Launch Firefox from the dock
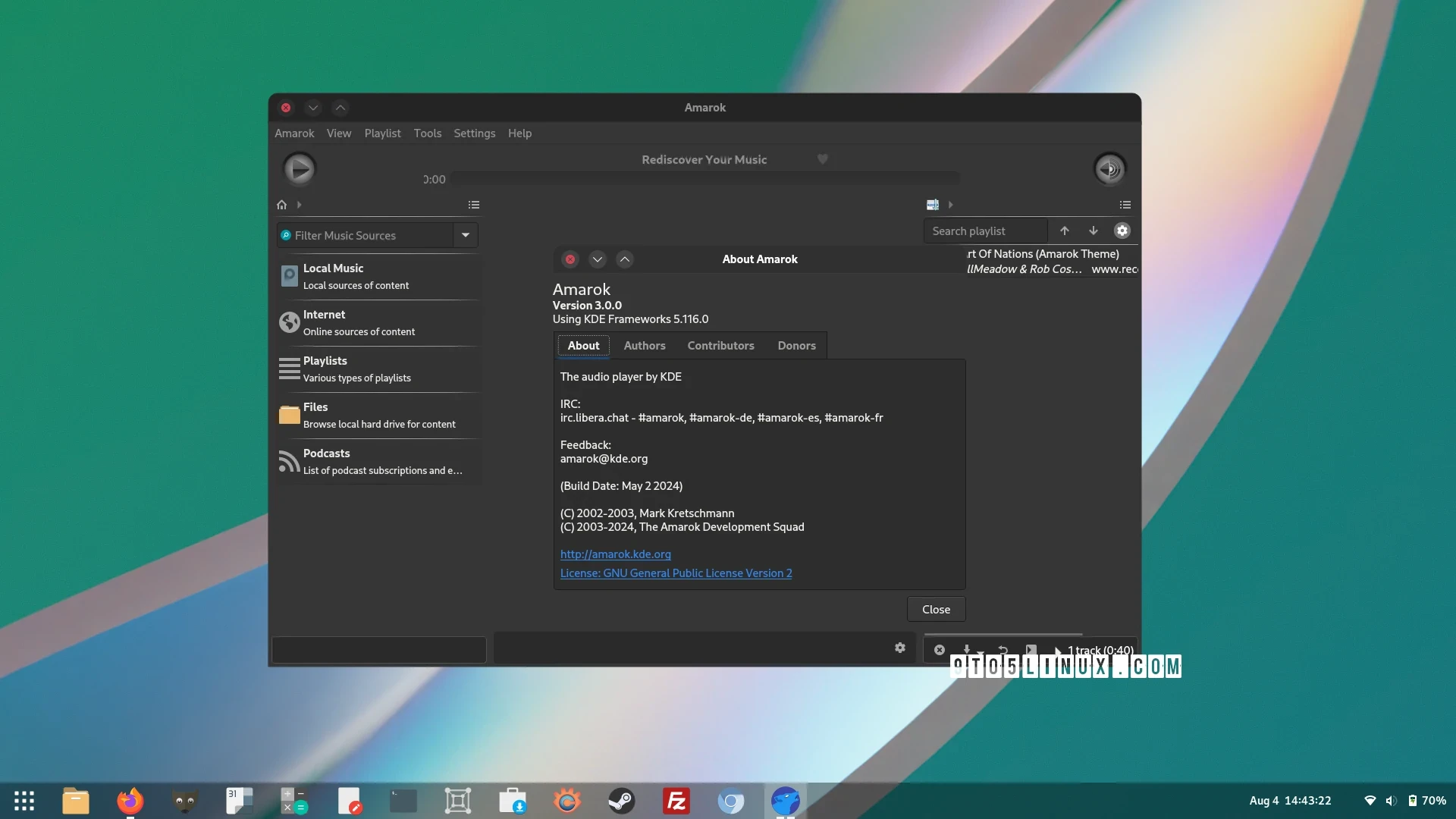This screenshot has height=819, width=1456. (x=130, y=801)
